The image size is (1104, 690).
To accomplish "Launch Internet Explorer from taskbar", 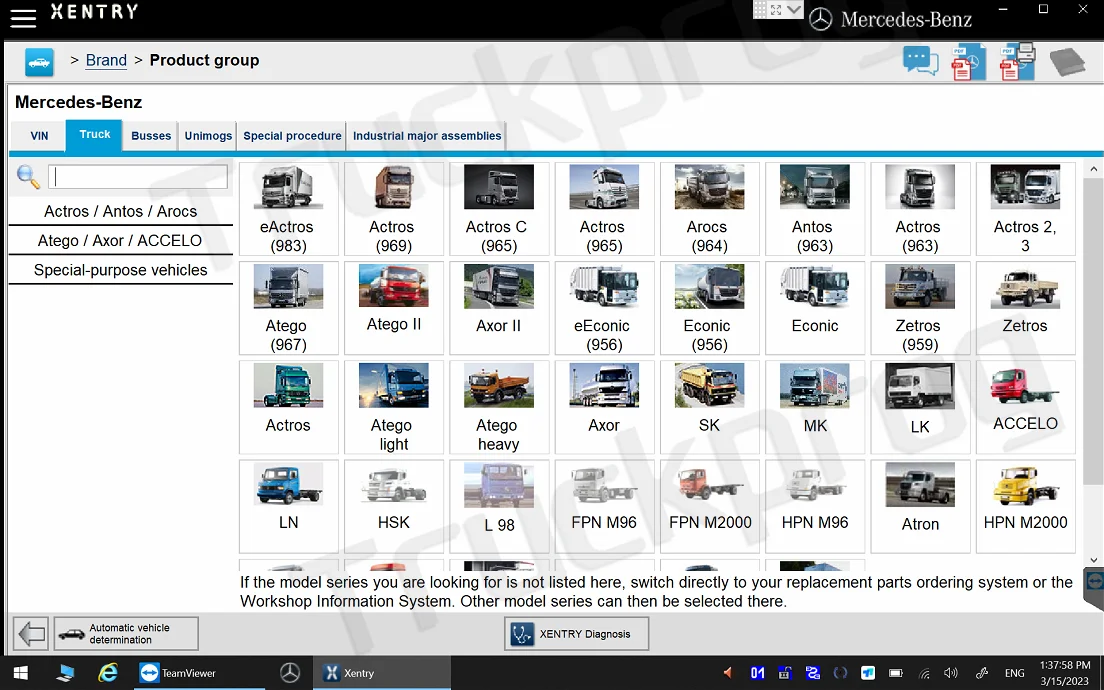I will [x=108, y=673].
